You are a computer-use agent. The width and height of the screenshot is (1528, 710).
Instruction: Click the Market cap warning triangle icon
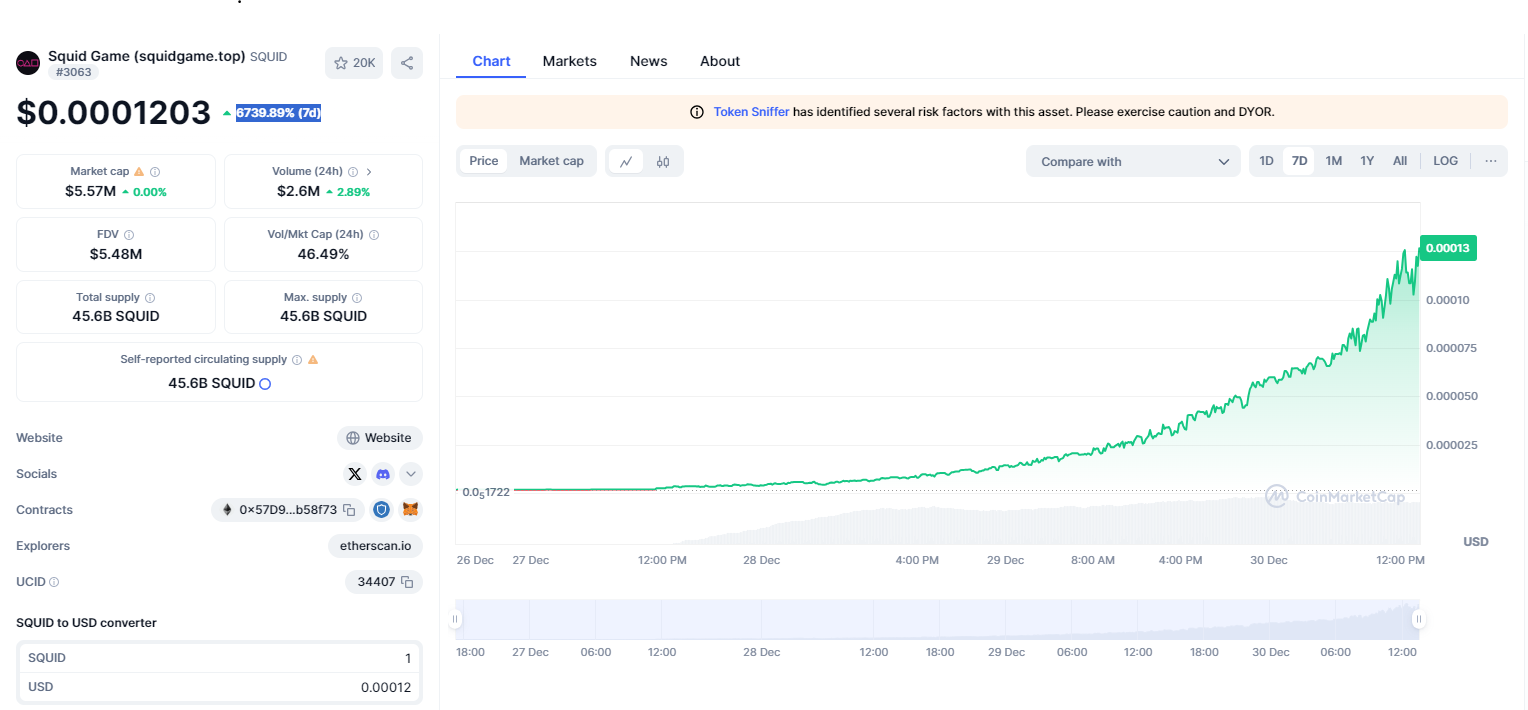pos(139,172)
